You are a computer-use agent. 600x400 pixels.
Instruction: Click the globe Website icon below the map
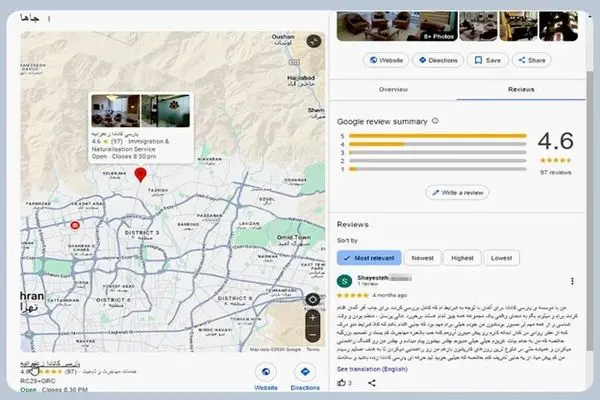pos(266,372)
